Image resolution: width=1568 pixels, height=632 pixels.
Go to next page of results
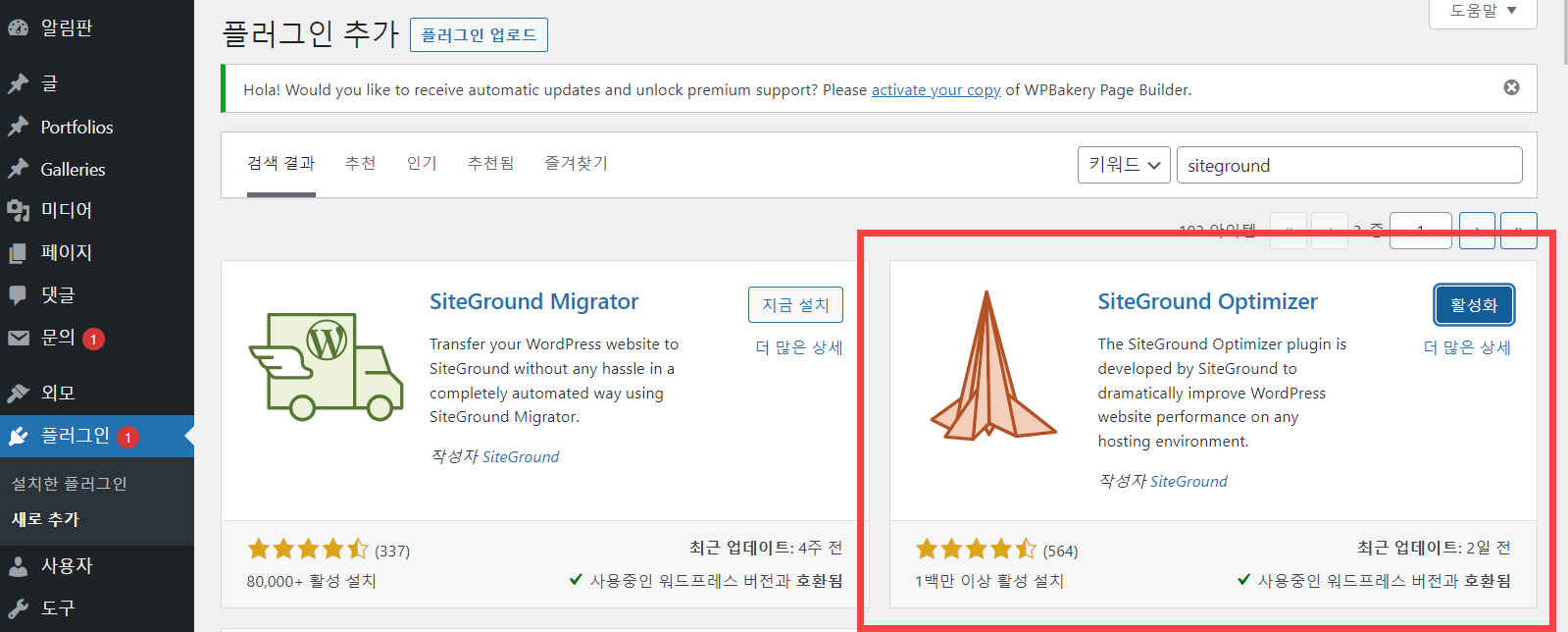1477,231
